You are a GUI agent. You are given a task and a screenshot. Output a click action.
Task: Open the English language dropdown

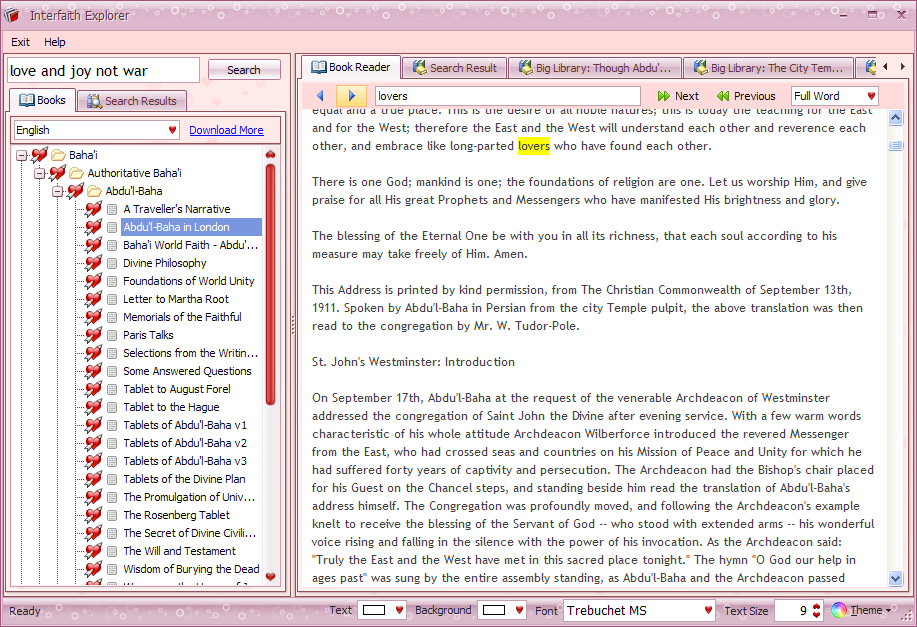(x=172, y=130)
